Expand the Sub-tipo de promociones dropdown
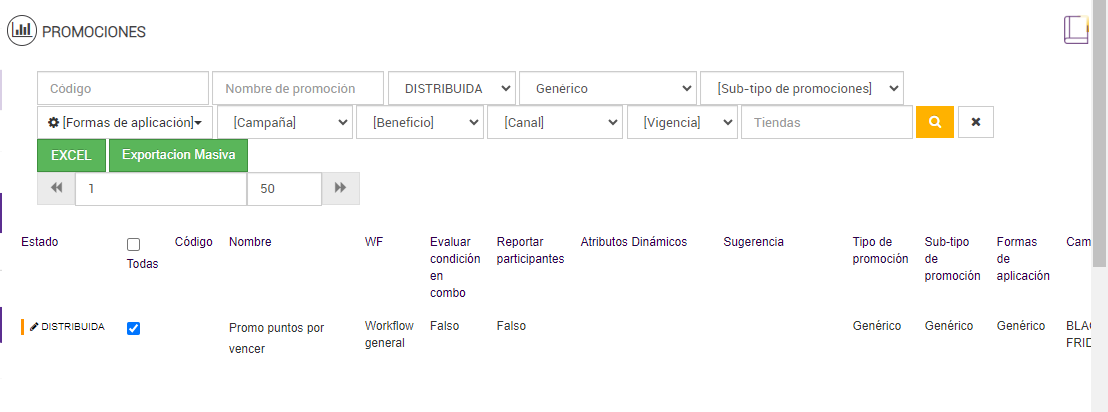Image resolution: width=1108 pixels, height=412 pixels. click(x=802, y=88)
